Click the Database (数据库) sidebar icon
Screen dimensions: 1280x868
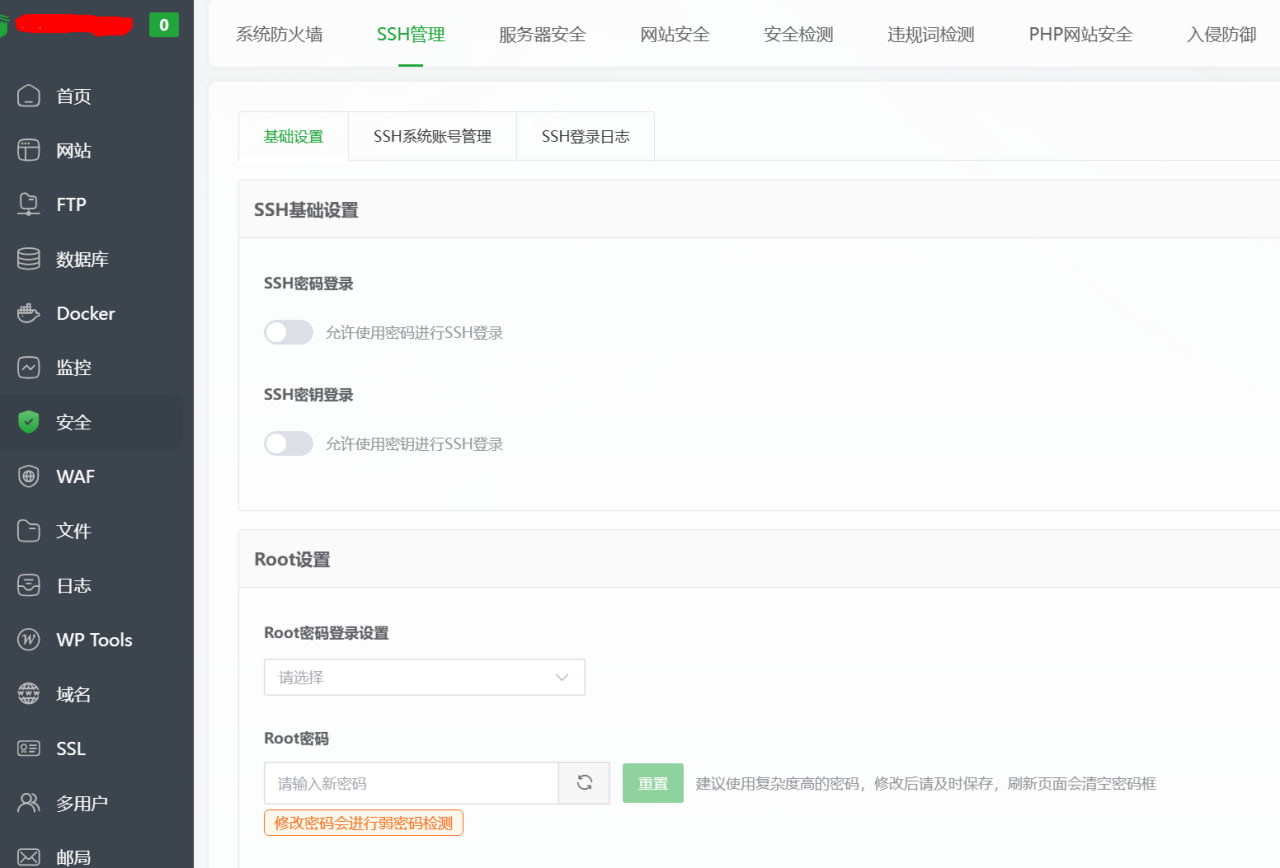(x=29, y=259)
